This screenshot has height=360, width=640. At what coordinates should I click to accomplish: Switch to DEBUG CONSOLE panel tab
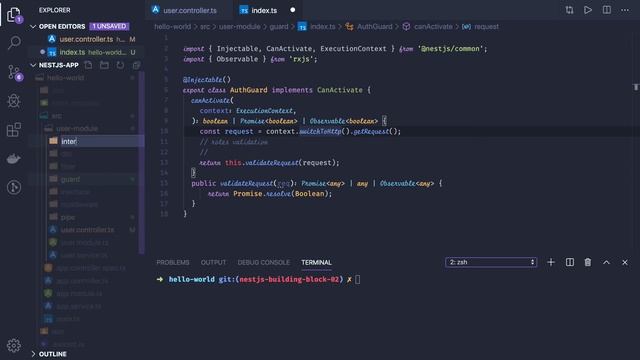263,262
